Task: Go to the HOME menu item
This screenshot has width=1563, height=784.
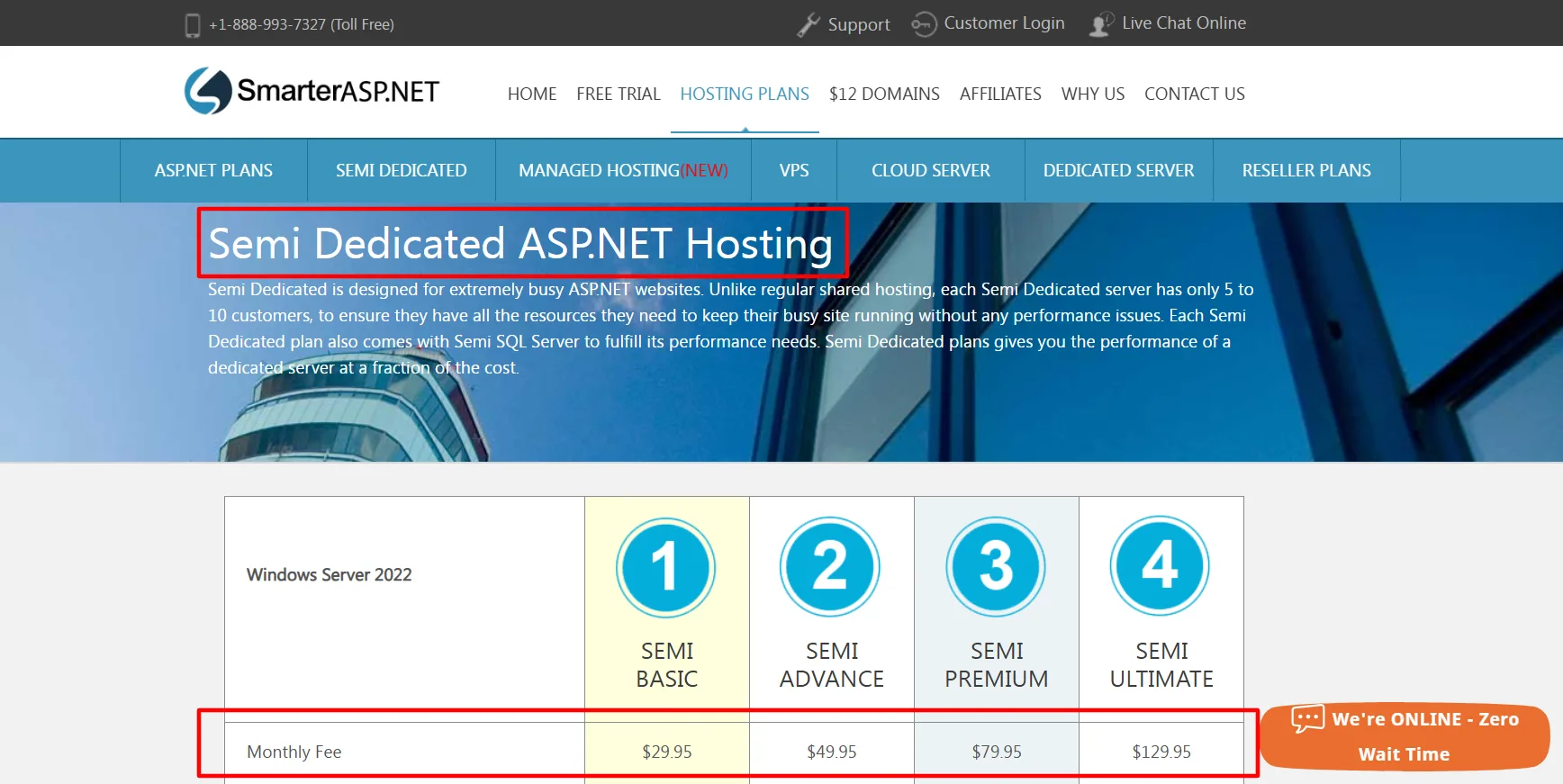Action: [x=532, y=94]
